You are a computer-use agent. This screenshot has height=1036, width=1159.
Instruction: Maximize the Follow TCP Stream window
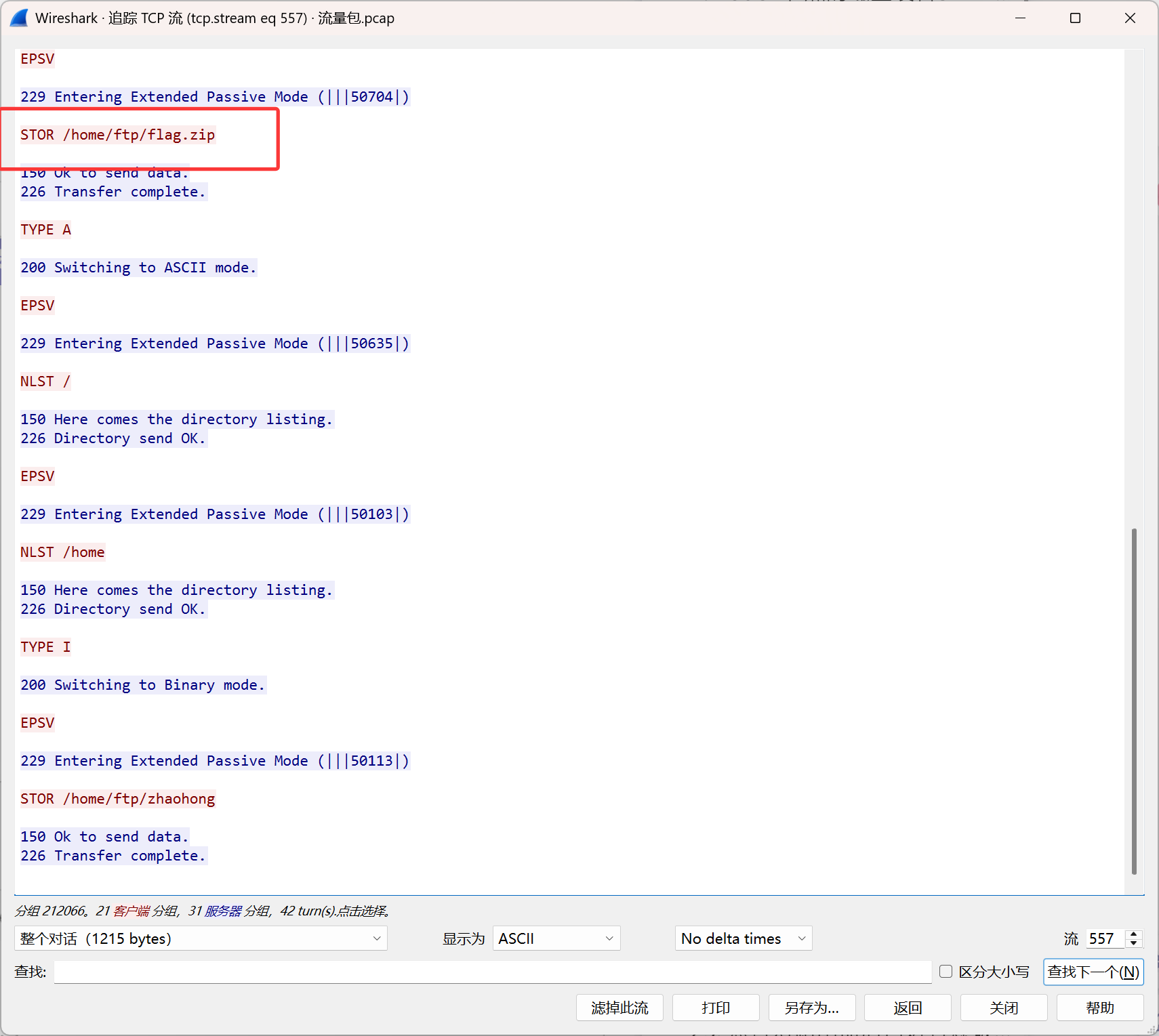(x=1075, y=18)
